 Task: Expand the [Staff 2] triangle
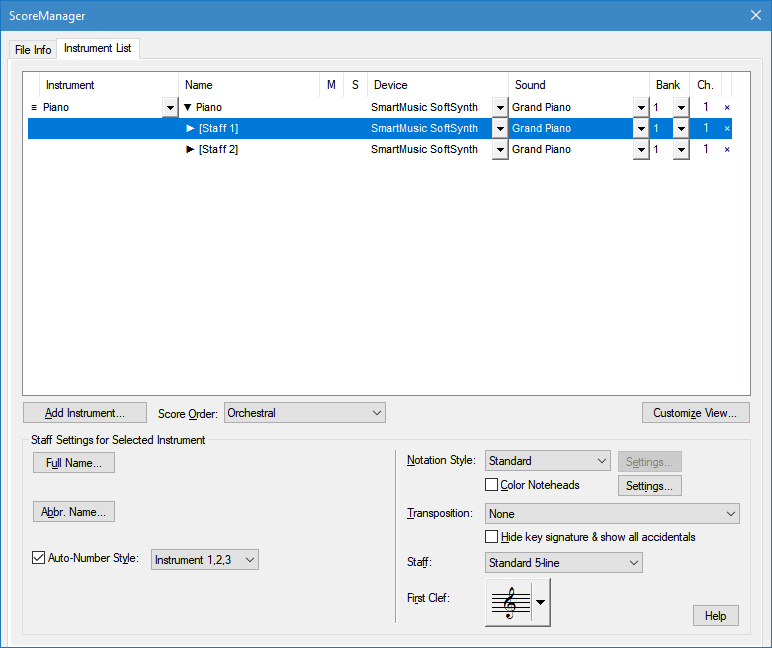click(191, 149)
